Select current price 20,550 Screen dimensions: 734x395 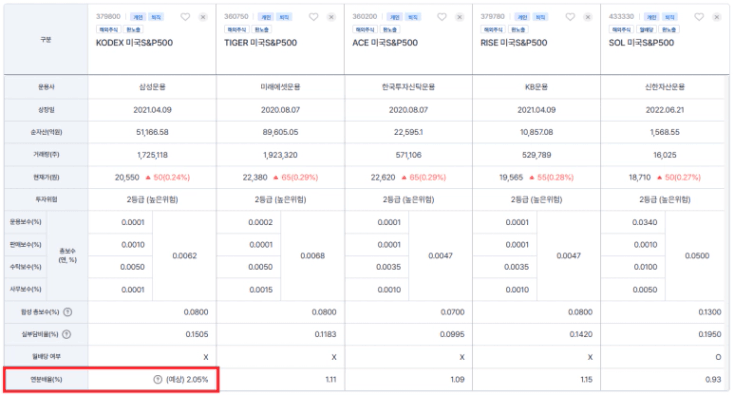(127, 177)
